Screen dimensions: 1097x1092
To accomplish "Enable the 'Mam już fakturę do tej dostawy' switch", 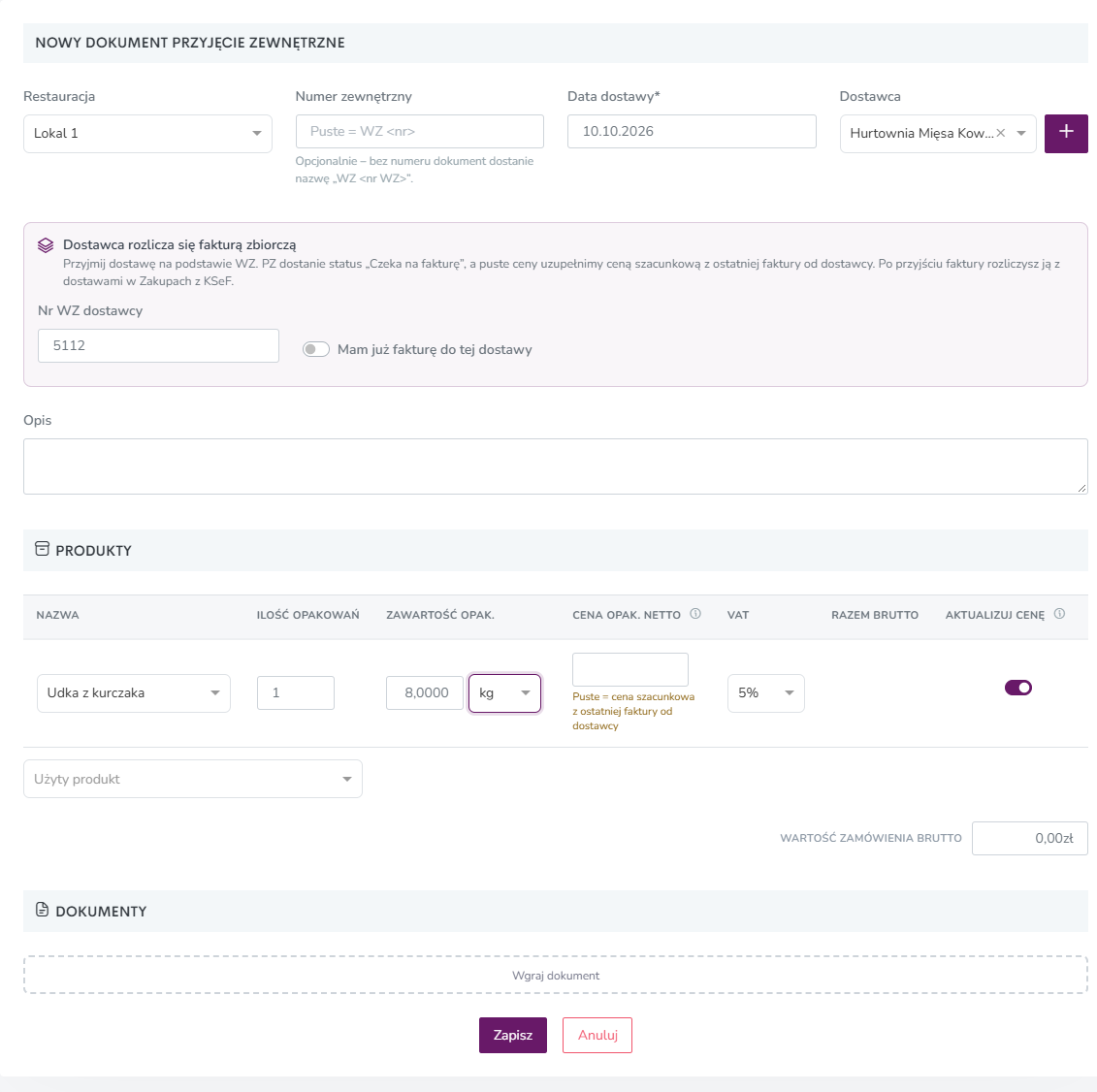I will [316, 349].
